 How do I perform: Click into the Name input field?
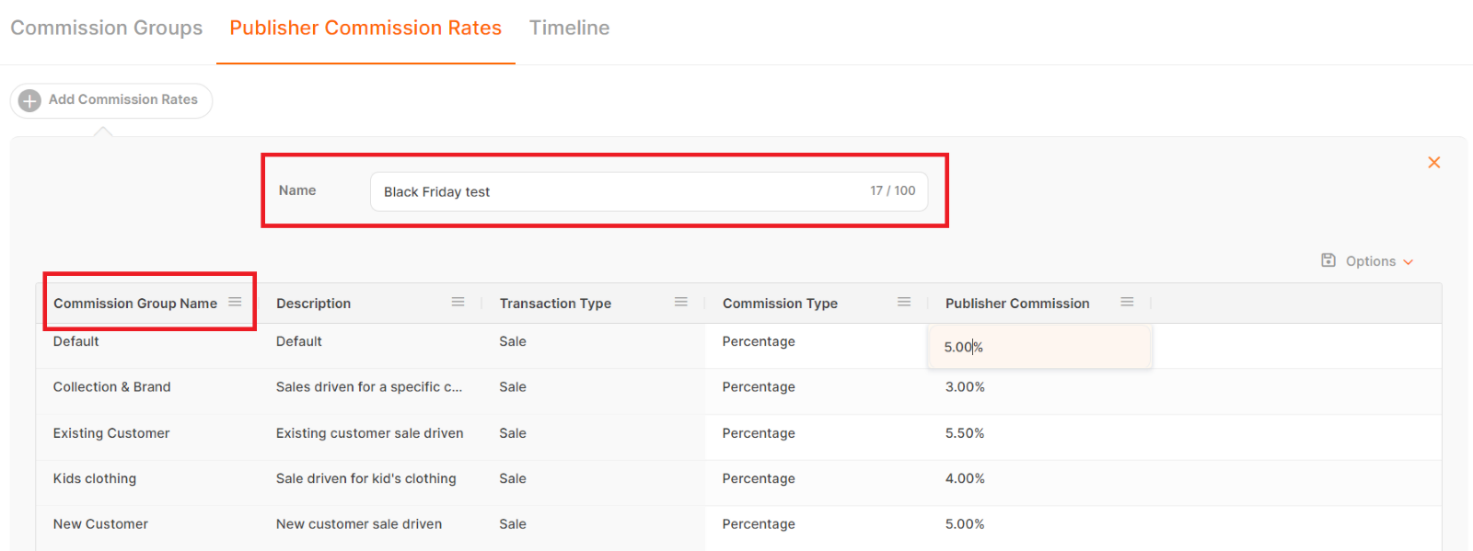coord(620,192)
